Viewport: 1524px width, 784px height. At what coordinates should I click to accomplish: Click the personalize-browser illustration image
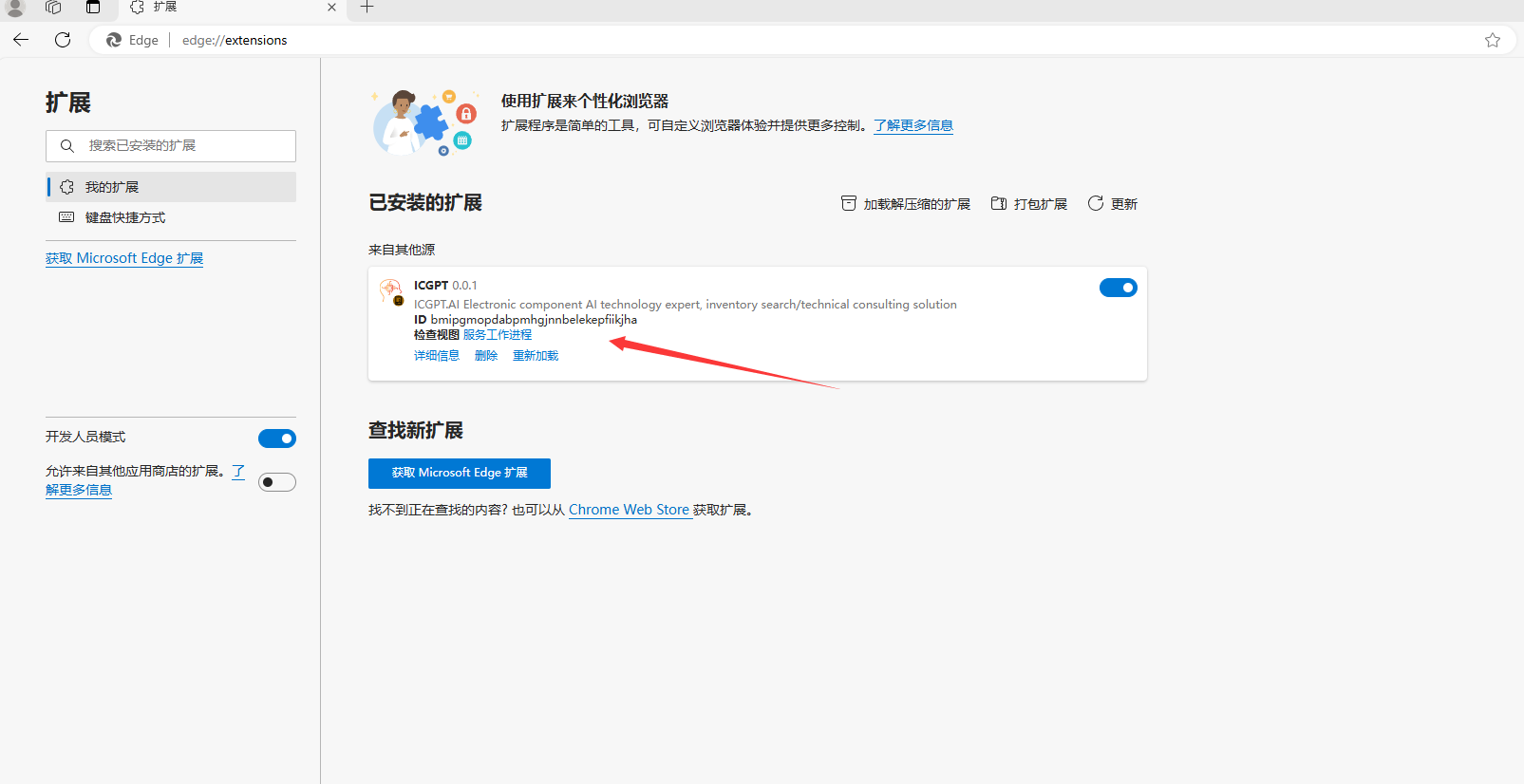(424, 122)
